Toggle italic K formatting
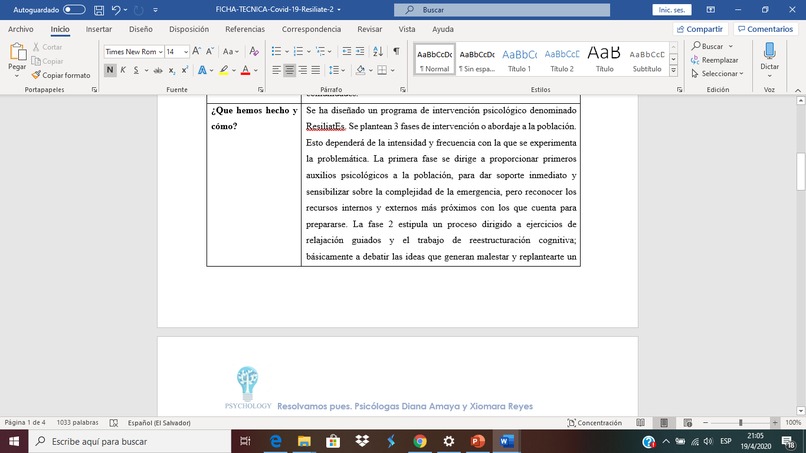This screenshot has height=453, width=806. click(x=123, y=70)
